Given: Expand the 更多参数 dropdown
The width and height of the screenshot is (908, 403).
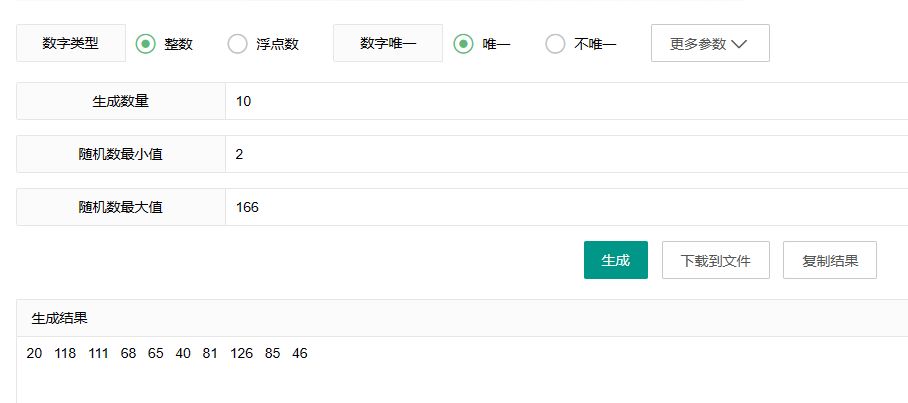Looking at the screenshot, I should click(x=710, y=43).
